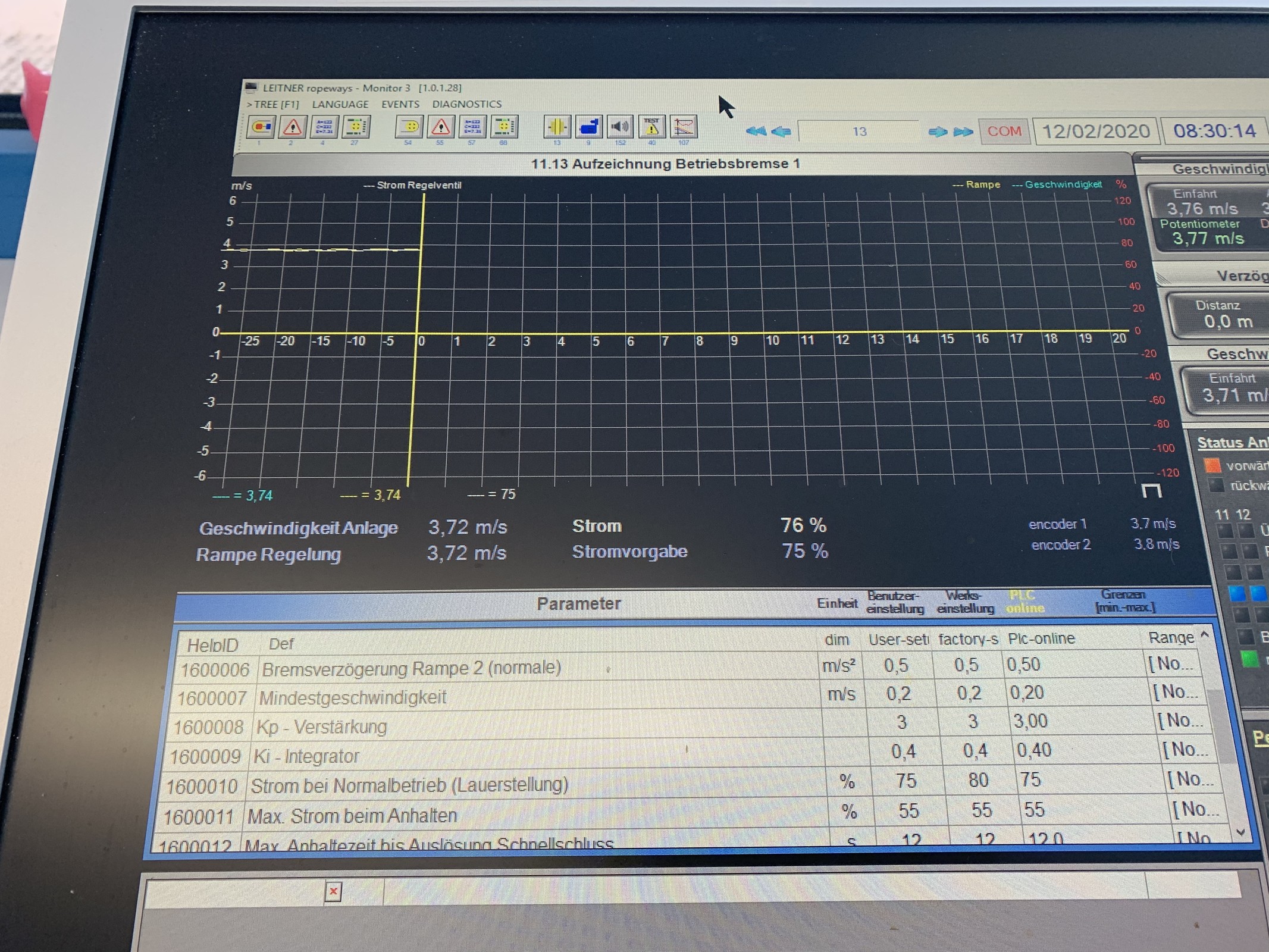The height and width of the screenshot is (952, 1269).
Task: Open the warning triangle icon numbered 2
Action: pos(292,127)
